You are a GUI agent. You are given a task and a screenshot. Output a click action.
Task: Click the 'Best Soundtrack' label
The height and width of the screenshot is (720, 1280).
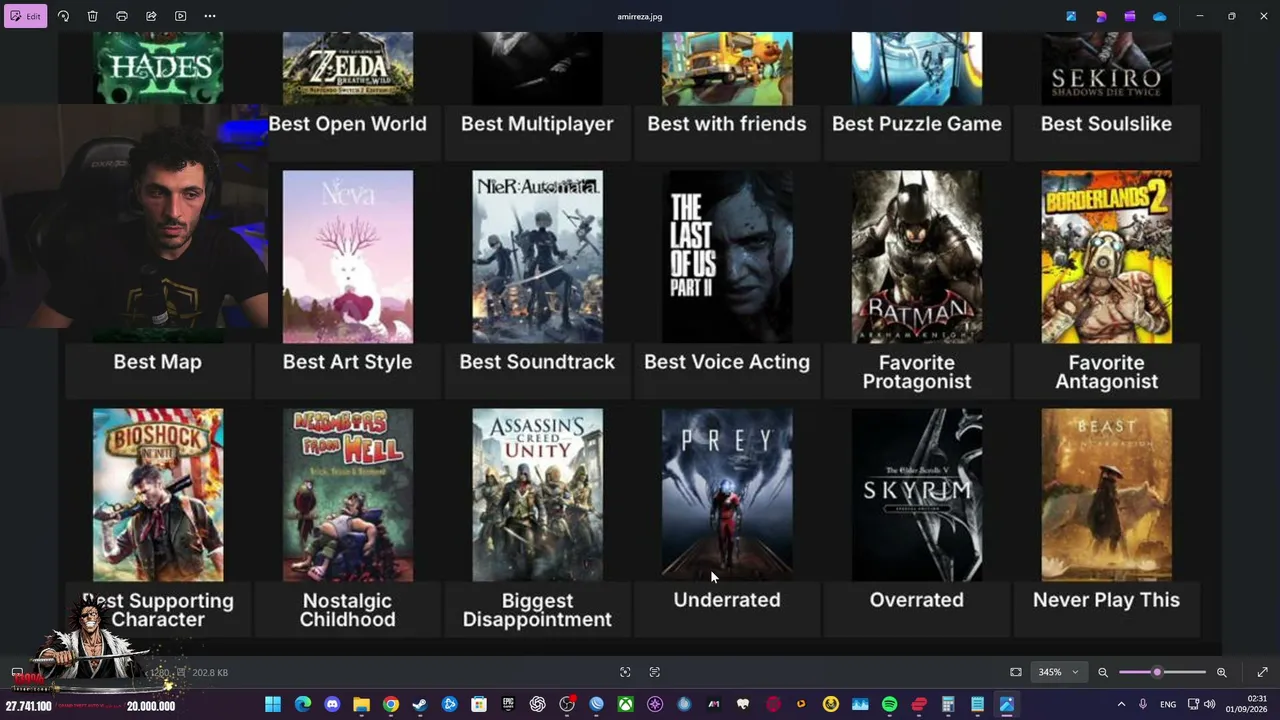coord(537,362)
